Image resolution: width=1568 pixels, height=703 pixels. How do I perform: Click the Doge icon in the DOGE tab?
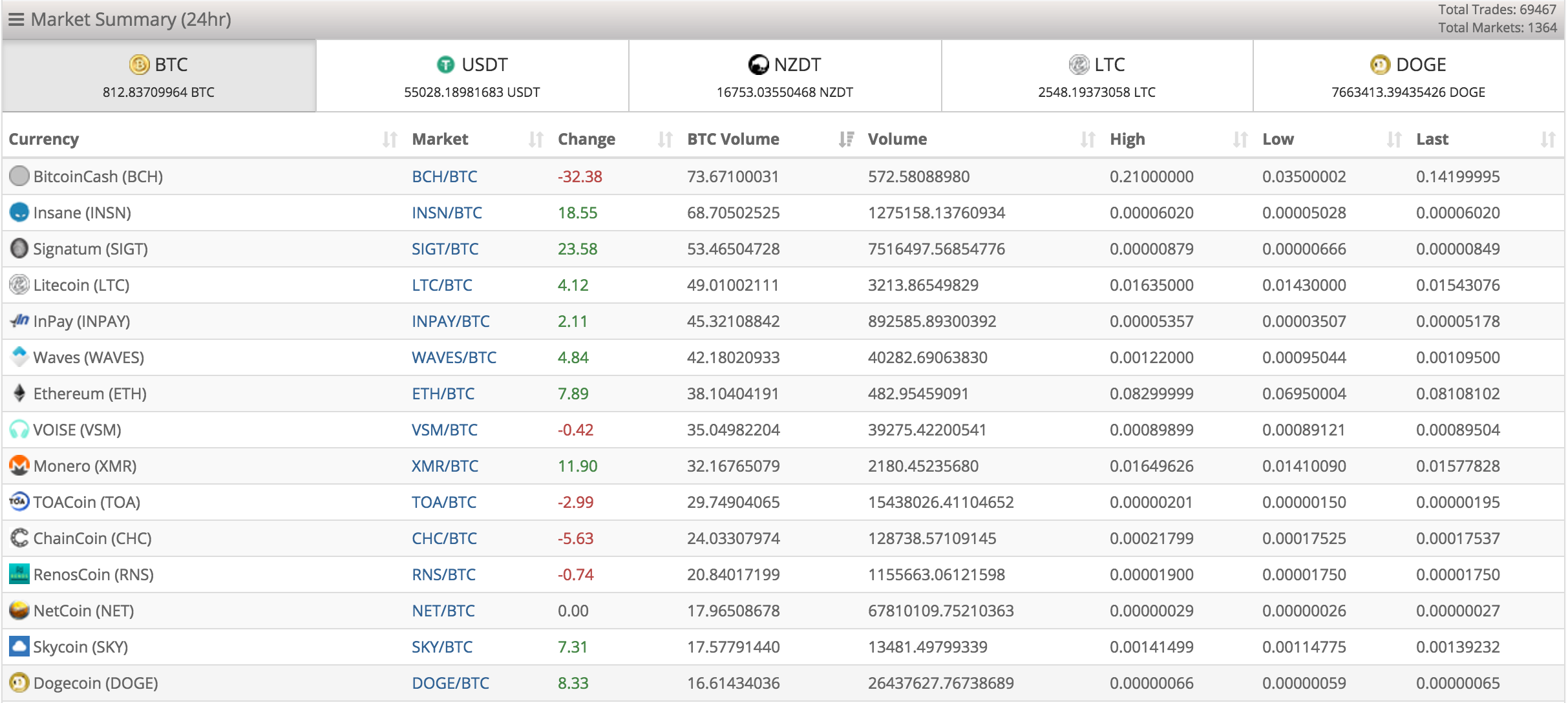pyautogui.click(x=1380, y=65)
